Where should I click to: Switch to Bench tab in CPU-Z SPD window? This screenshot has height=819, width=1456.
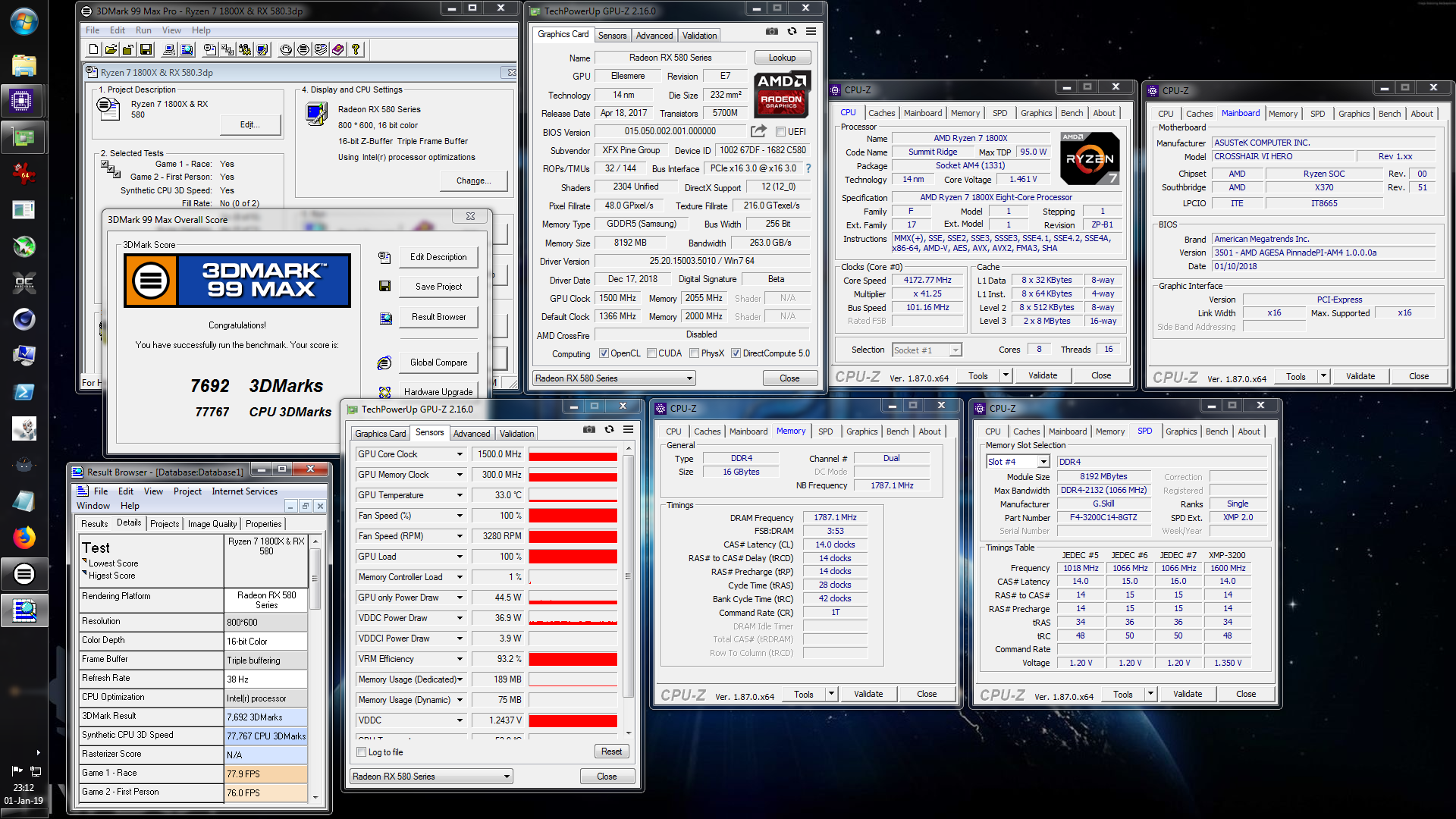[1216, 431]
